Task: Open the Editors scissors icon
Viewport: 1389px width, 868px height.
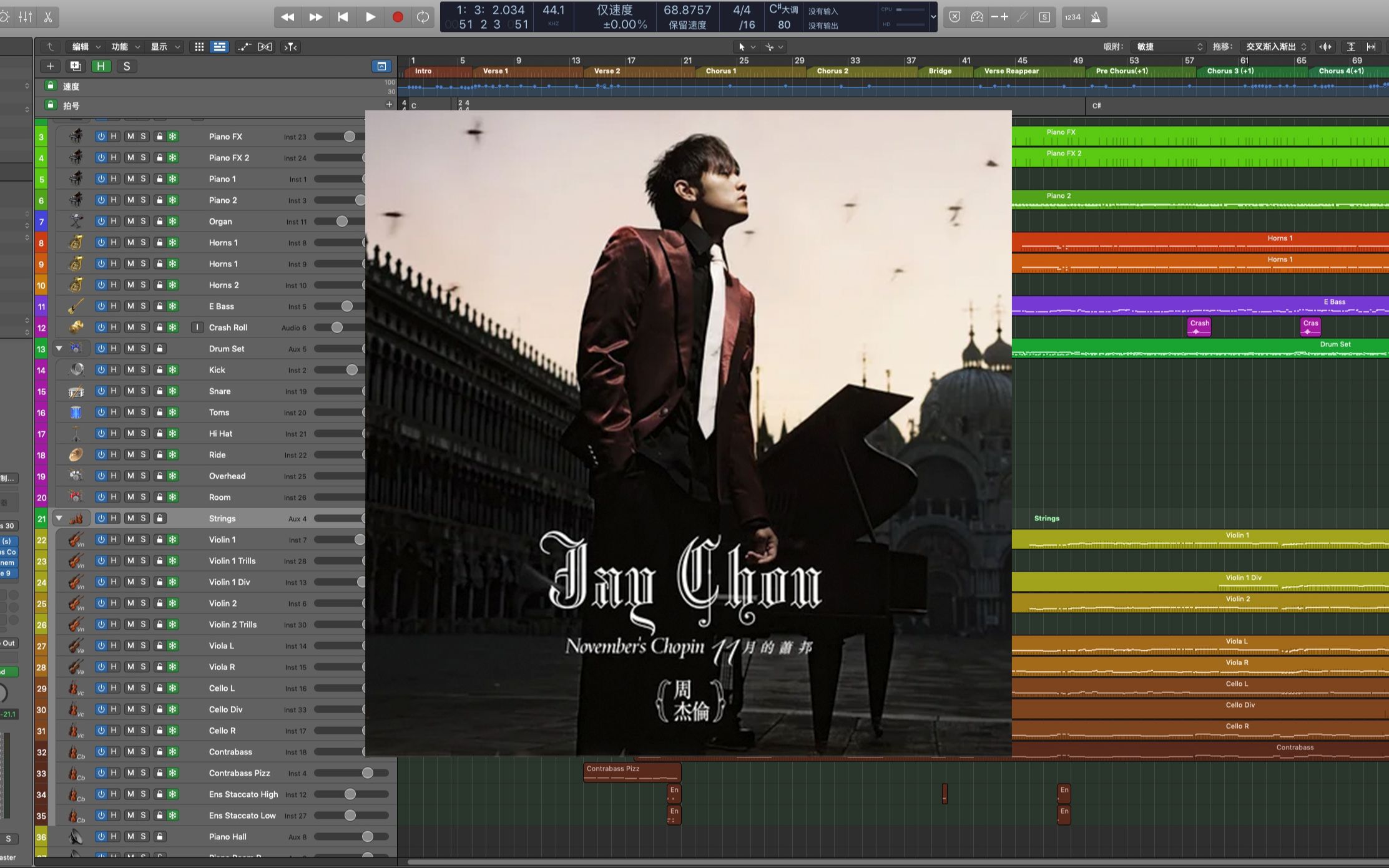Action: pyautogui.click(x=48, y=17)
